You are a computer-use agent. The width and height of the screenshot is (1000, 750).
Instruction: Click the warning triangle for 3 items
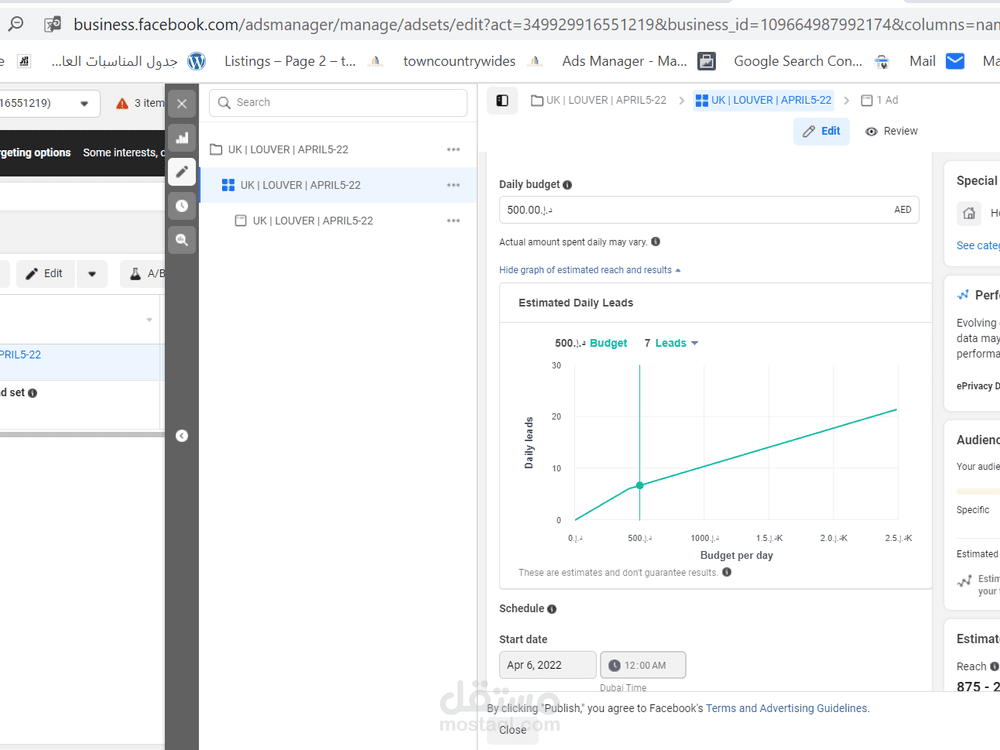point(122,103)
